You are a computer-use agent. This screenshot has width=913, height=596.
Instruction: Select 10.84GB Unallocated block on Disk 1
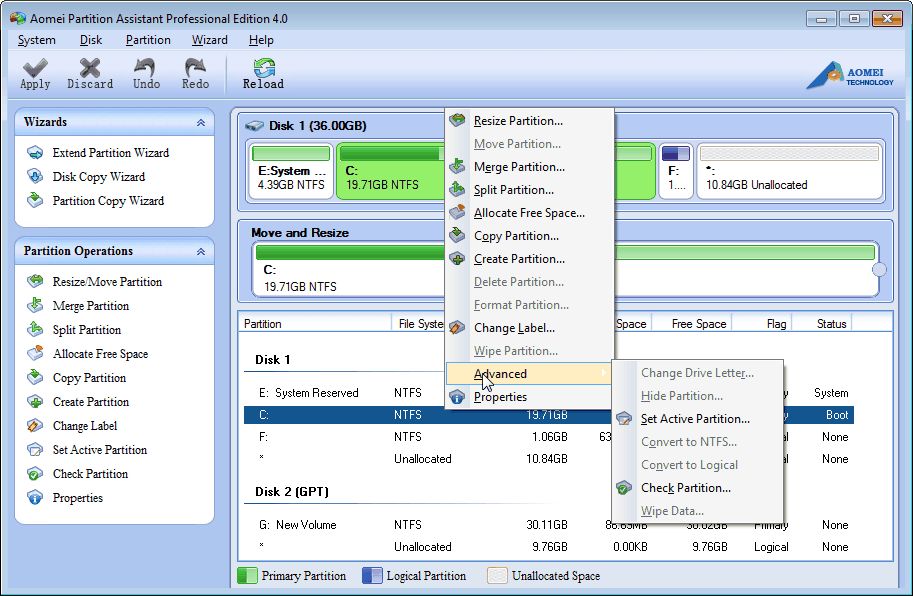790,170
